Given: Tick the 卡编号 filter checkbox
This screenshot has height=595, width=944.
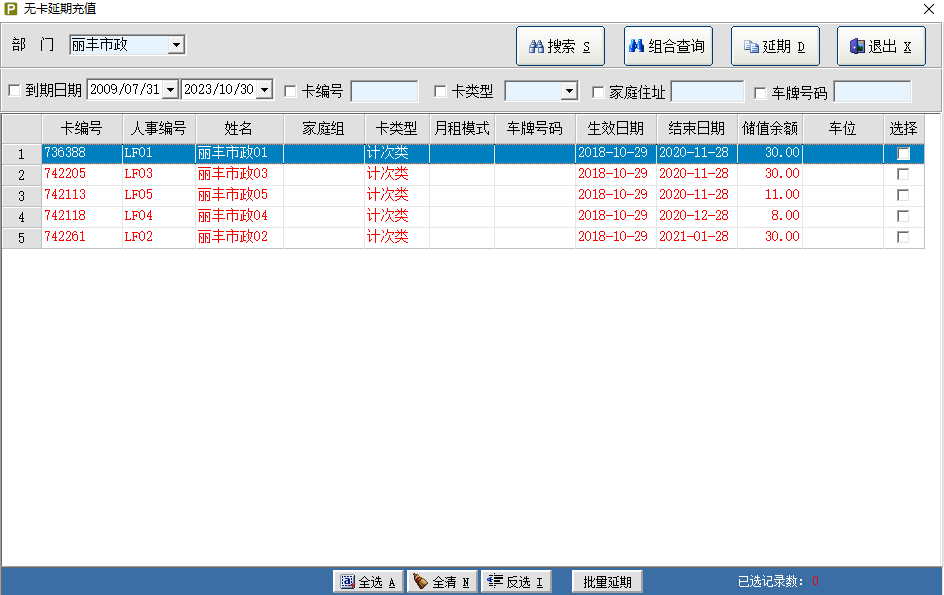Looking at the screenshot, I should pyautogui.click(x=291, y=91).
